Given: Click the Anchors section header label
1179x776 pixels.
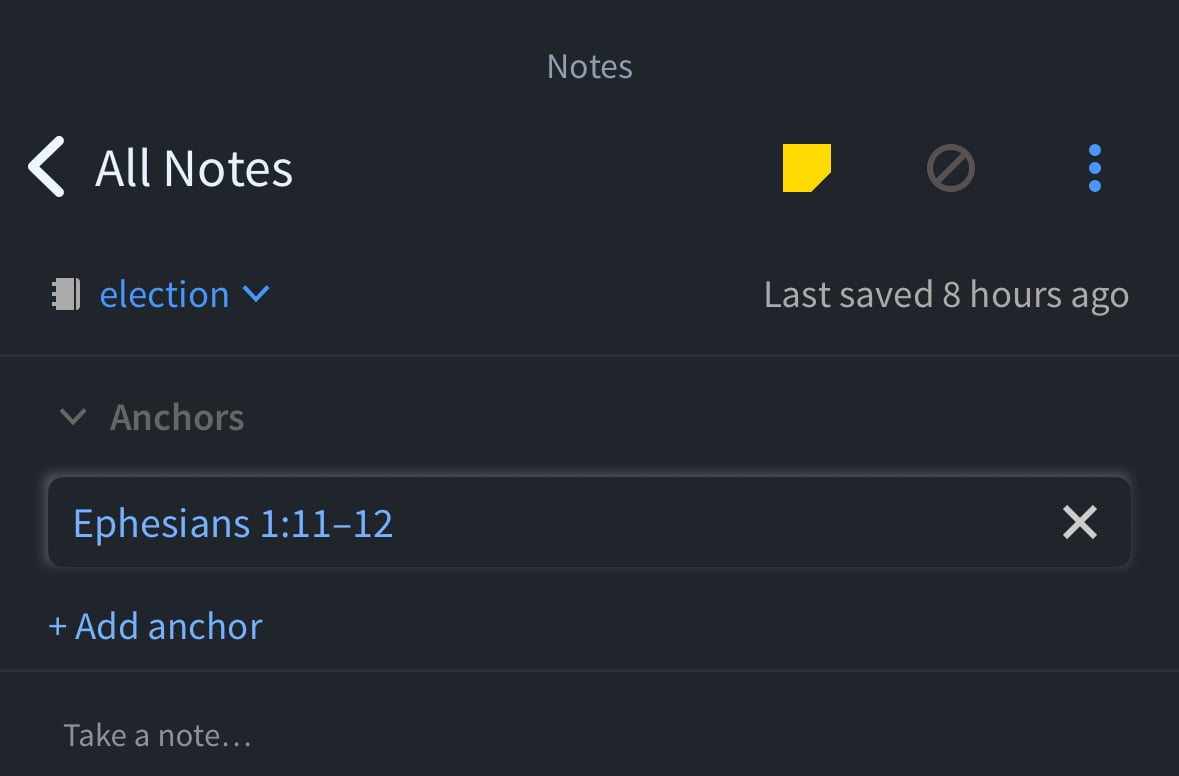Looking at the screenshot, I should [x=177, y=417].
